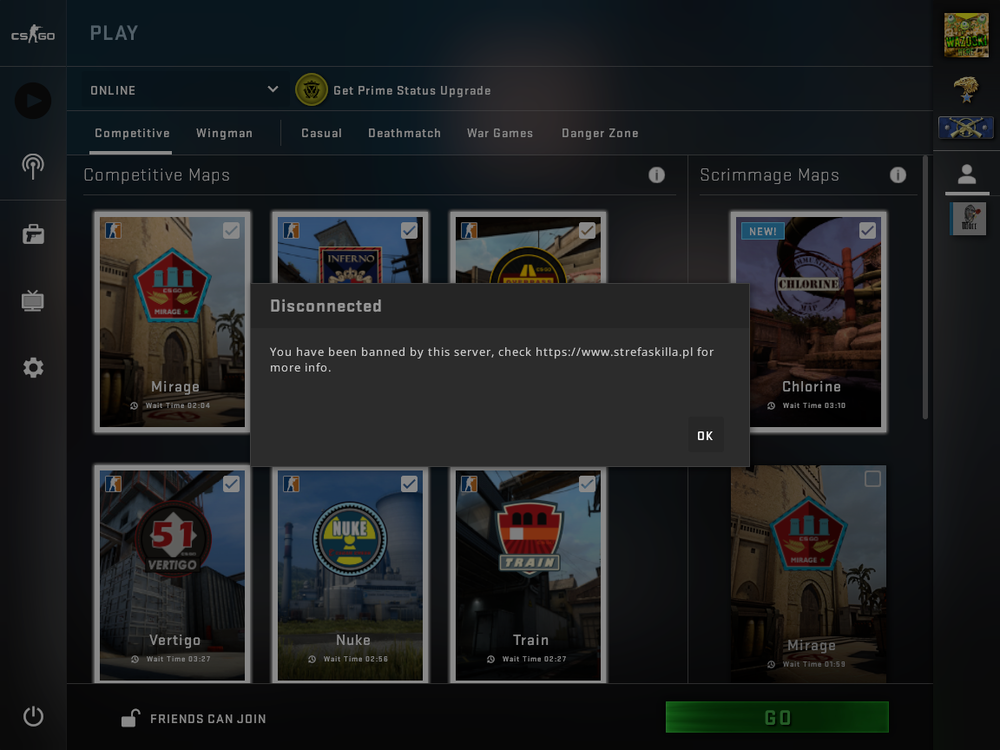Image resolution: width=1000 pixels, height=750 pixels.
Task: Switch to the Competitive tab
Action: tap(132, 133)
